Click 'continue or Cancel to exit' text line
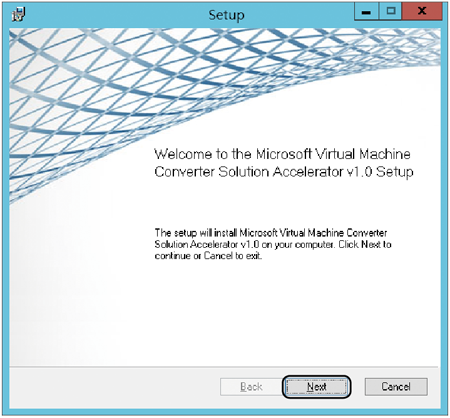Viewport: 450px width, 418px height. pyautogui.click(x=208, y=256)
